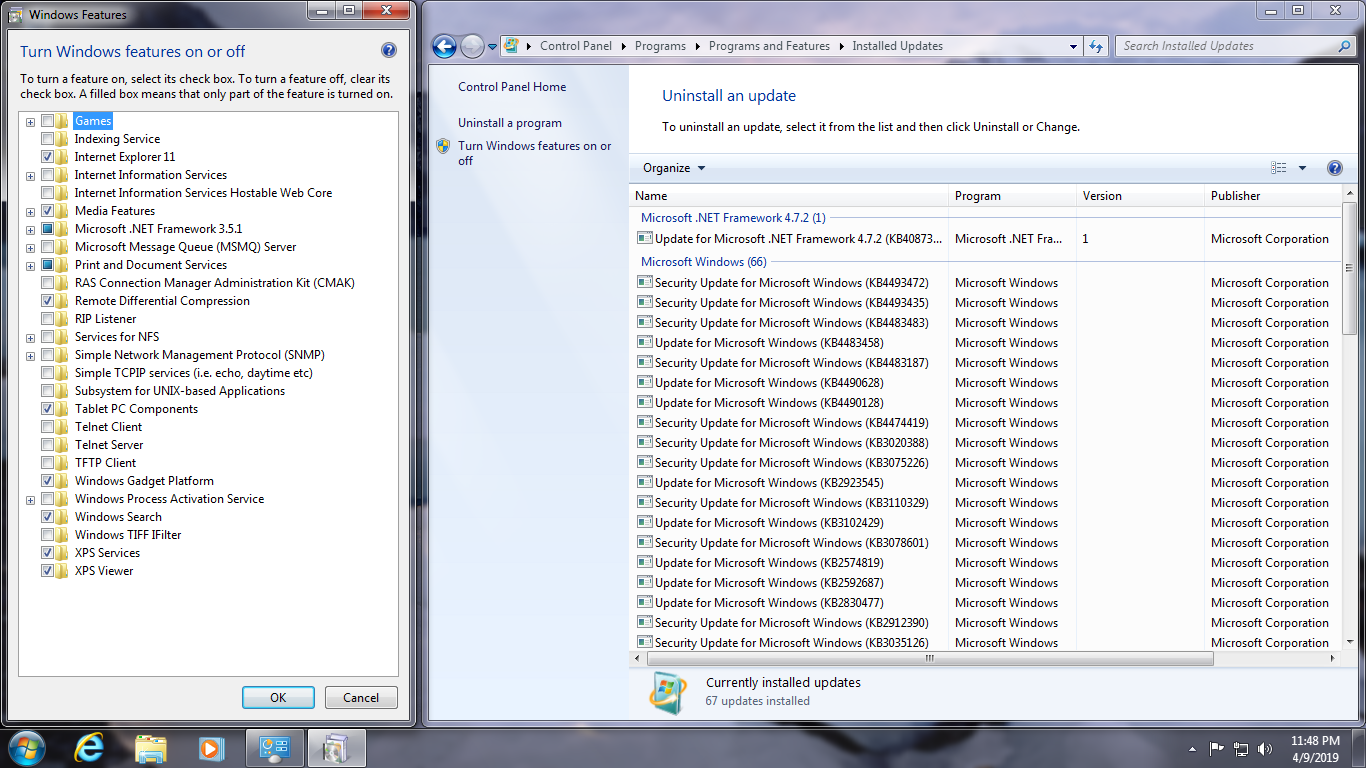This screenshot has width=1366, height=768.
Task: Open the Organize menu
Action: pyautogui.click(x=674, y=168)
